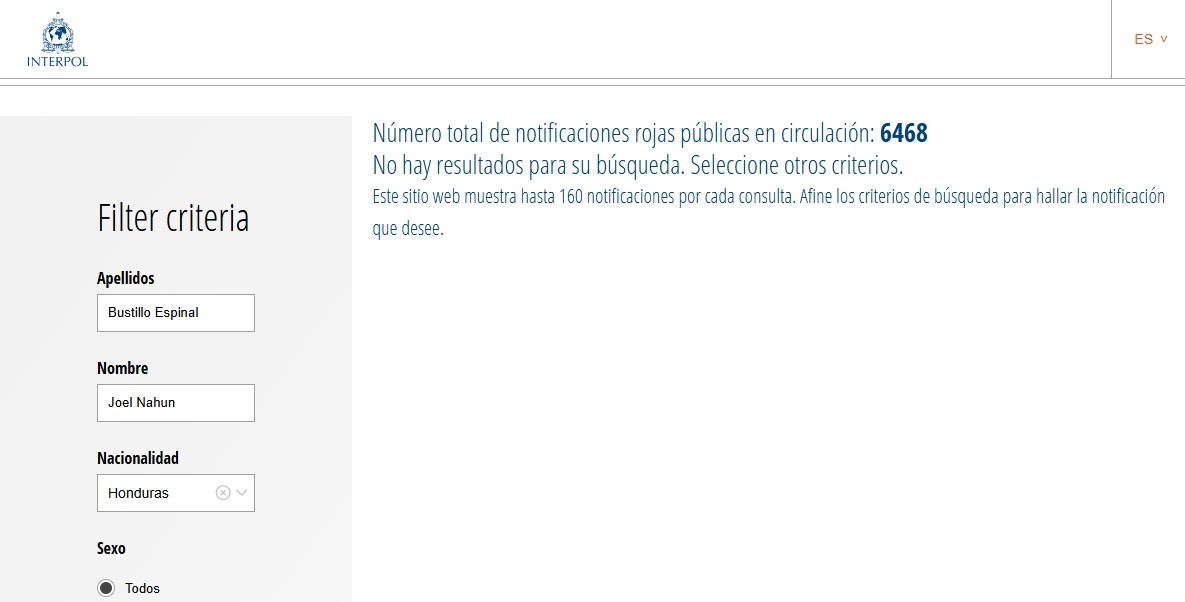Click the 'No hay resultados' message
This screenshot has width=1185, height=602.
[x=637, y=165]
